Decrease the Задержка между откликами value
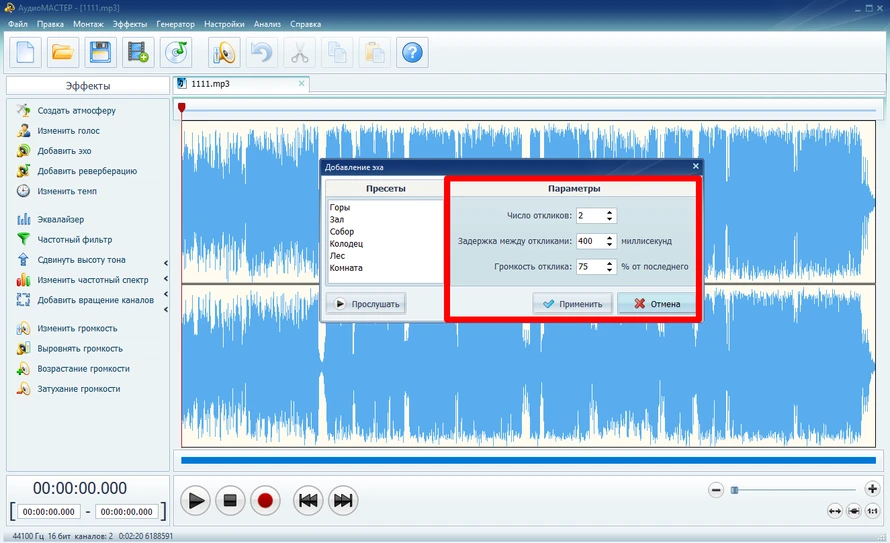Image resolution: width=890 pixels, height=543 pixels. [611, 245]
